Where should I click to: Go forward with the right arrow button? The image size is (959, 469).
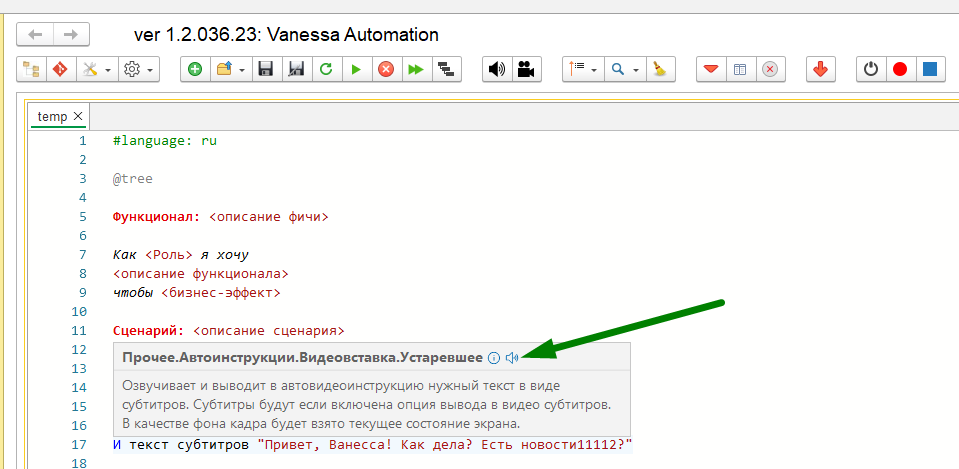(72, 34)
